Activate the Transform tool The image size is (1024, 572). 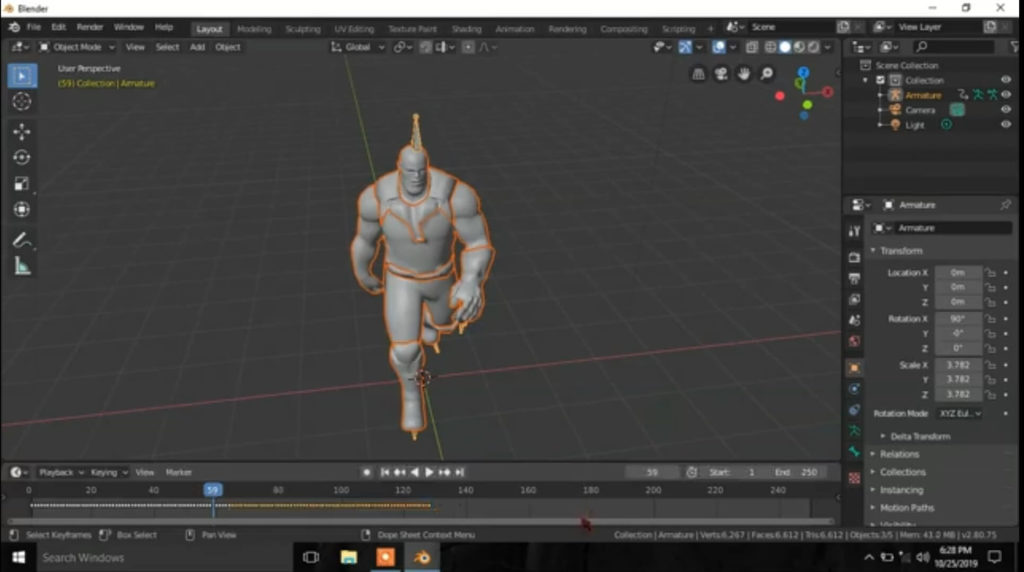[x=22, y=210]
